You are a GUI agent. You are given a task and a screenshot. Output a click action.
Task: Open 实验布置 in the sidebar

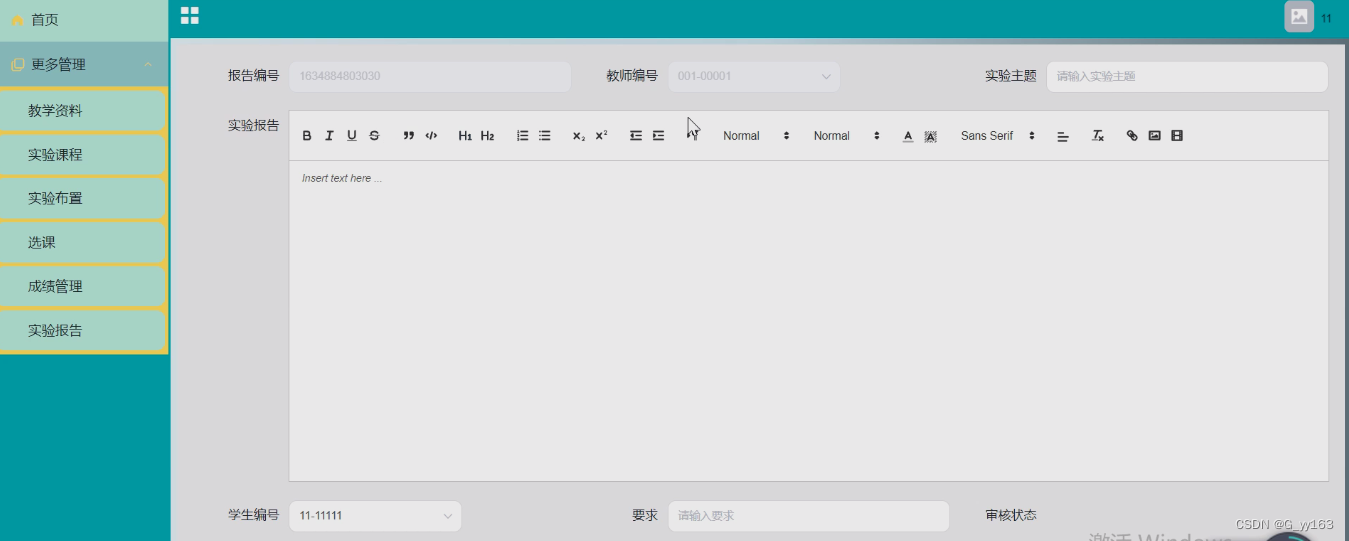coord(83,198)
